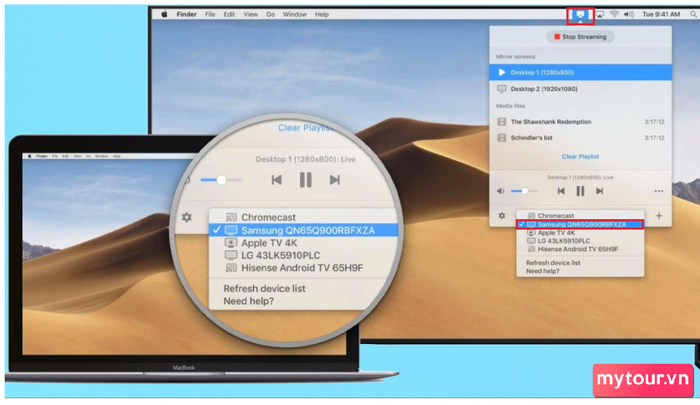Open the JustStream cast icon in the menu bar
Screen dimensions: 700x405
pyautogui.click(x=580, y=15)
